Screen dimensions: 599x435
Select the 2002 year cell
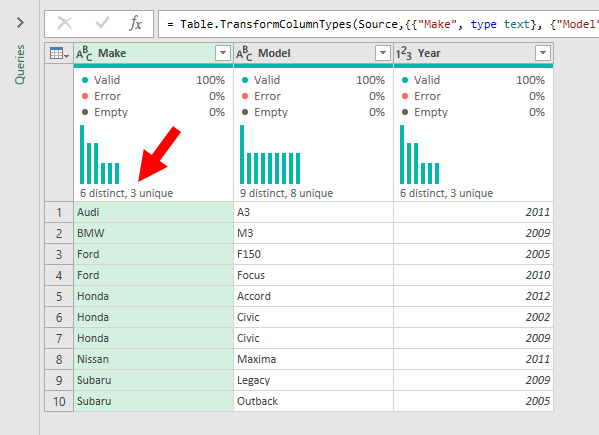473,317
